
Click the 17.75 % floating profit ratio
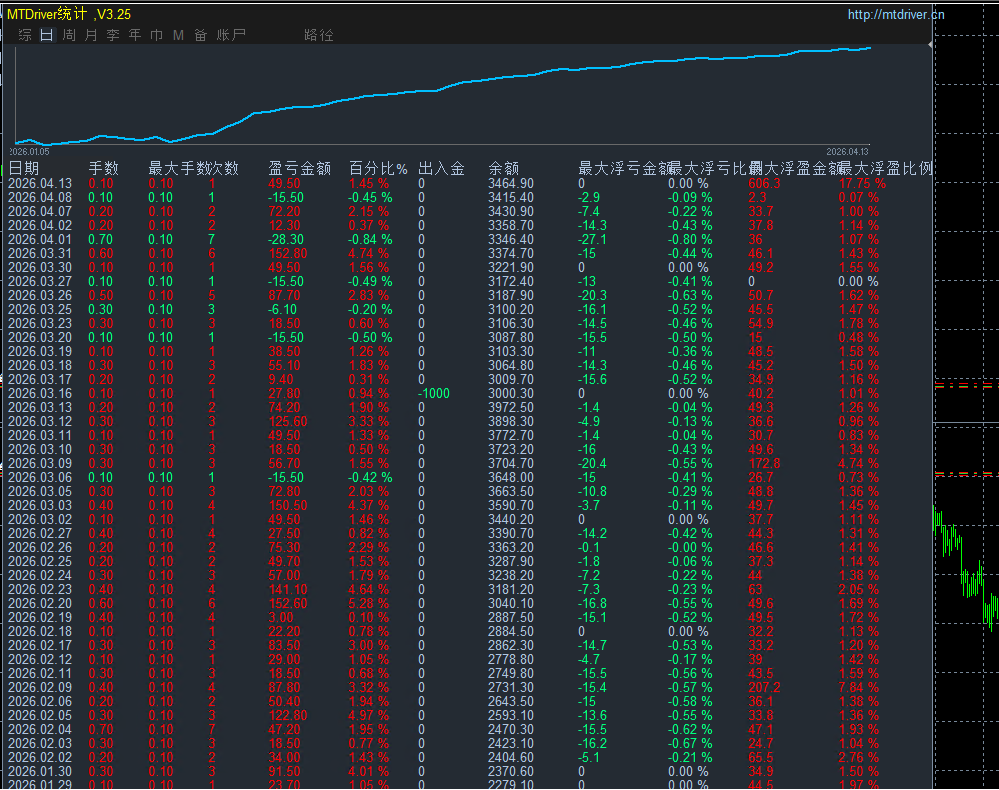[x=862, y=183]
